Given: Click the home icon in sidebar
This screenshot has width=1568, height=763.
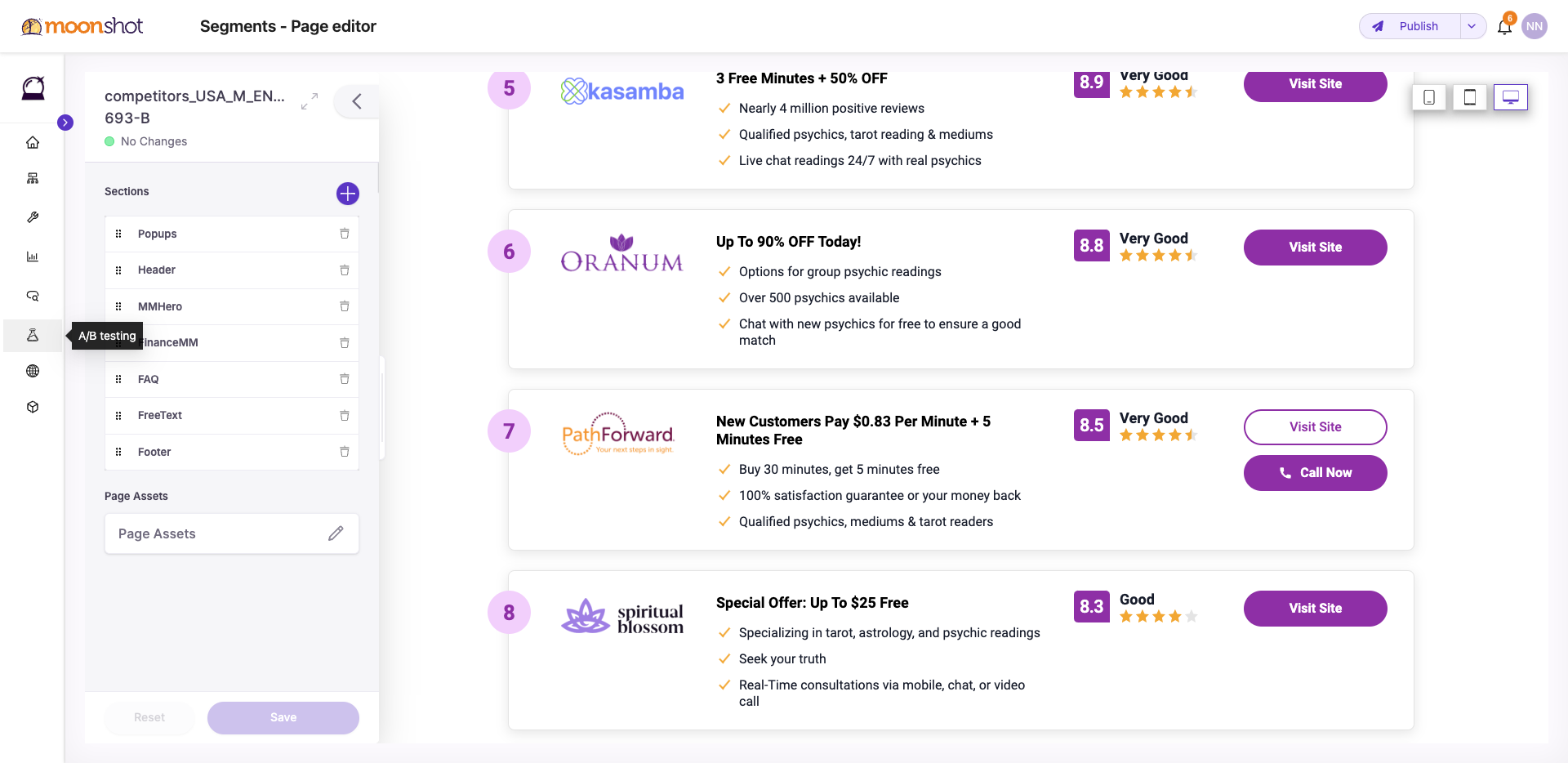Looking at the screenshot, I should (x=33, y=142).
